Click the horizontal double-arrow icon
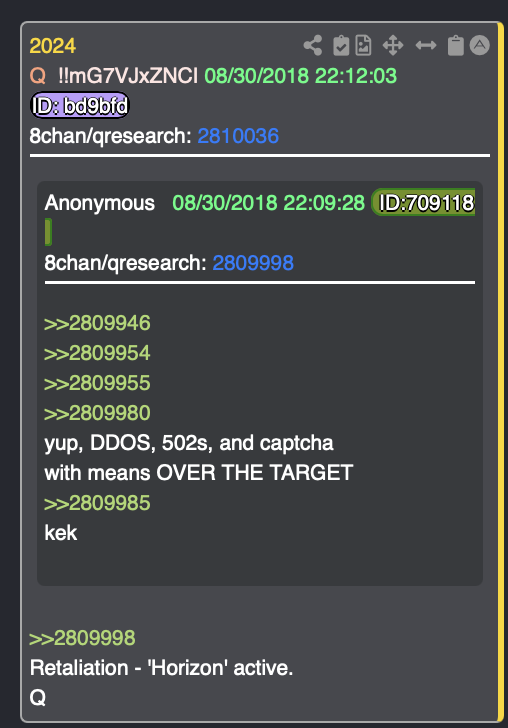 pyautogui.click(x=426, y=45)
